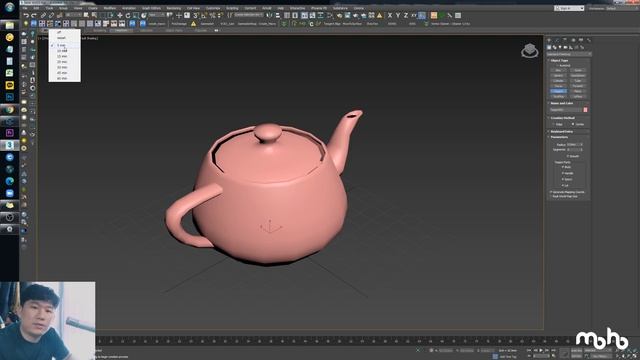This screenshot has width=640, height=360.
Task: Open the Utilities tab in command panel
Action: click(589, 40)
